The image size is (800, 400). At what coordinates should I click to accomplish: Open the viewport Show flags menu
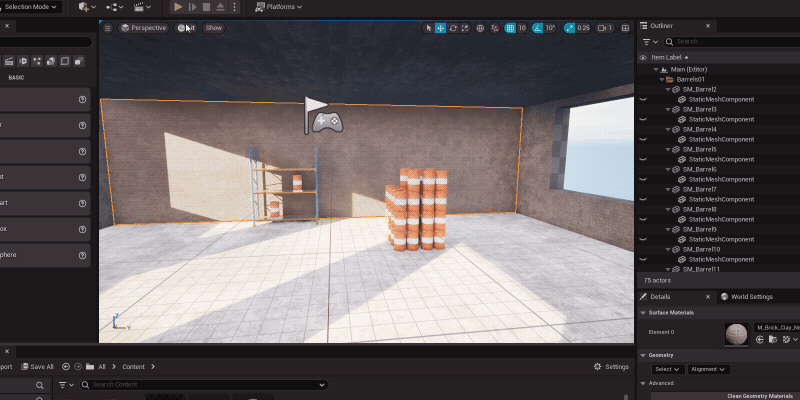click(x=214, y=28)
